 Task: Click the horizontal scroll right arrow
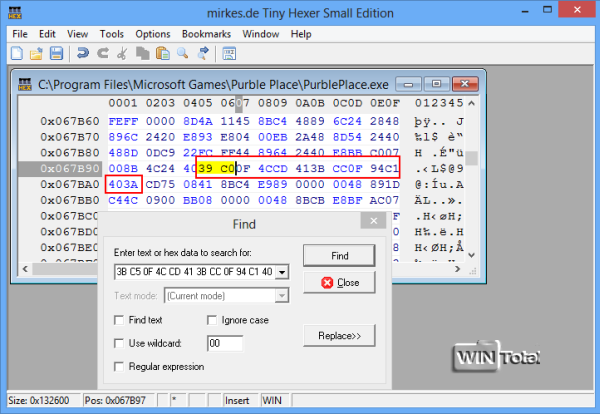(x=458, y=269)
